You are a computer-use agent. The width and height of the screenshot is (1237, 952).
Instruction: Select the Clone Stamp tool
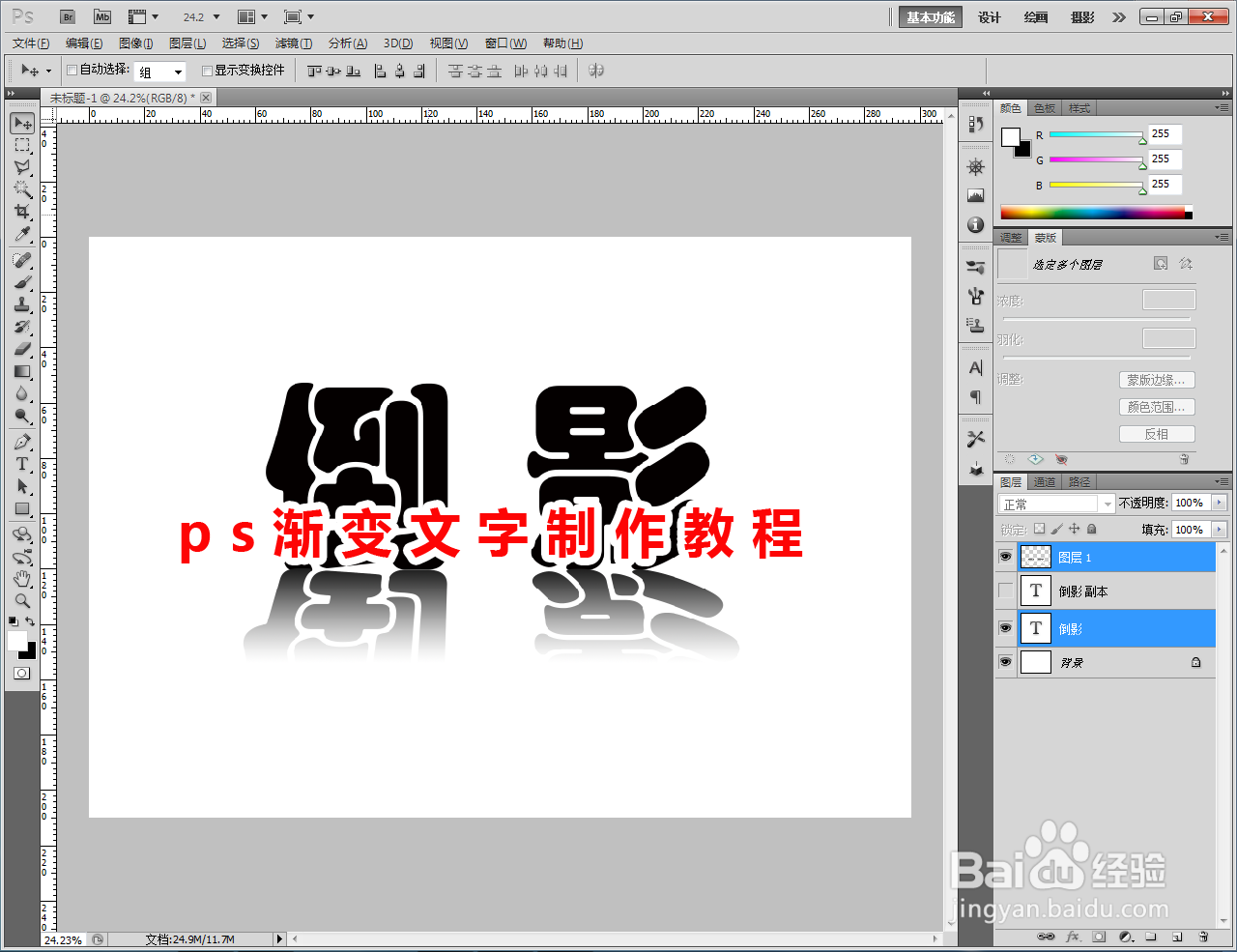point(21,303)
